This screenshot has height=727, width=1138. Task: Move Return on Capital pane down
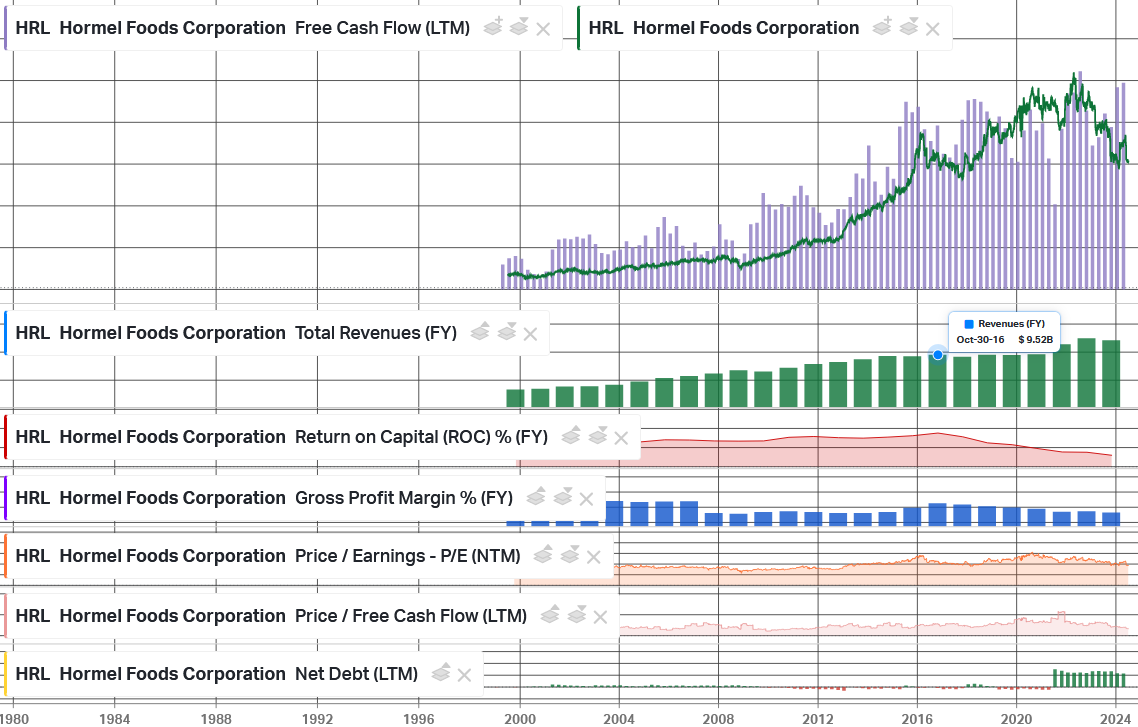(x=597, y=436)
